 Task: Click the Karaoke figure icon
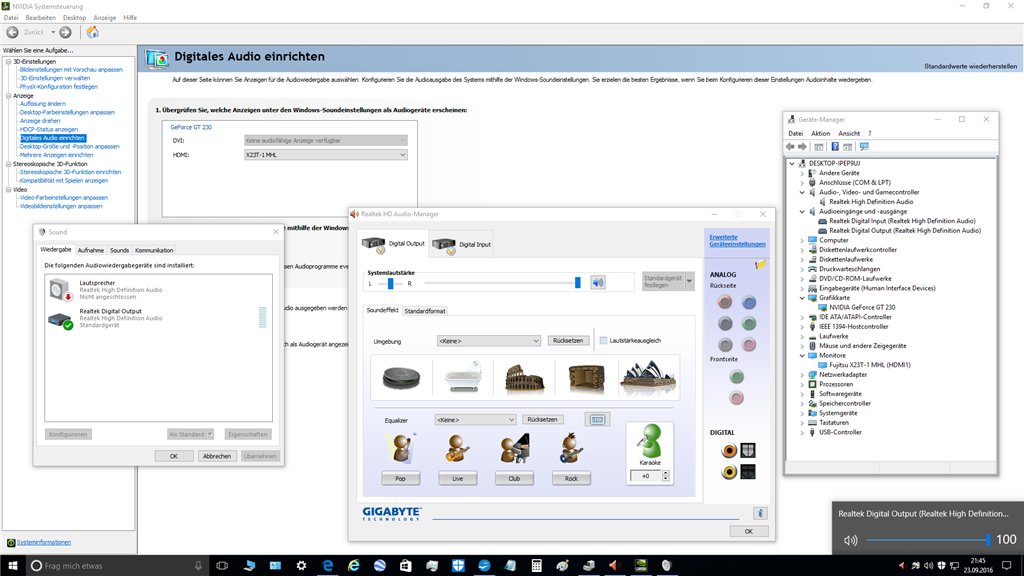650,441
